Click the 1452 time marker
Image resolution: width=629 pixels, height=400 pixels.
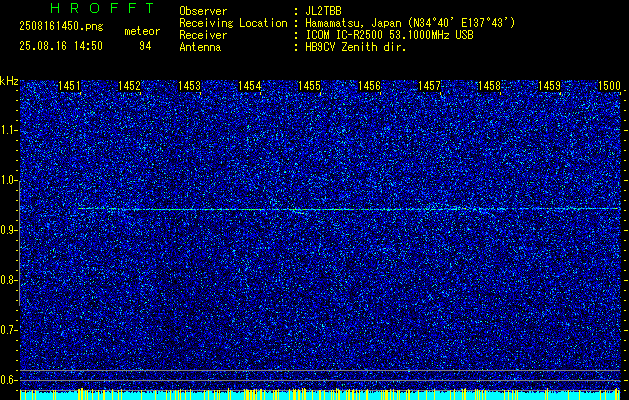pos(129,85)
